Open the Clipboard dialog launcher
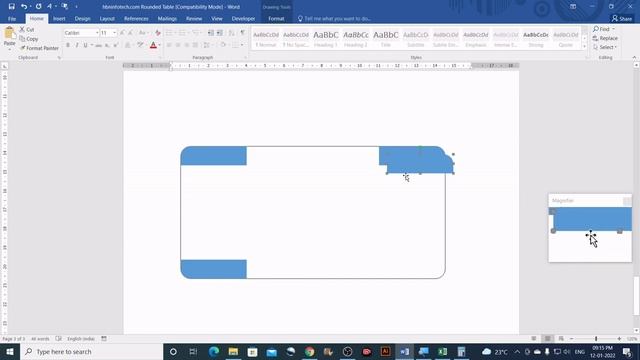Screen dimensions: 640x360 pos(59,58)
